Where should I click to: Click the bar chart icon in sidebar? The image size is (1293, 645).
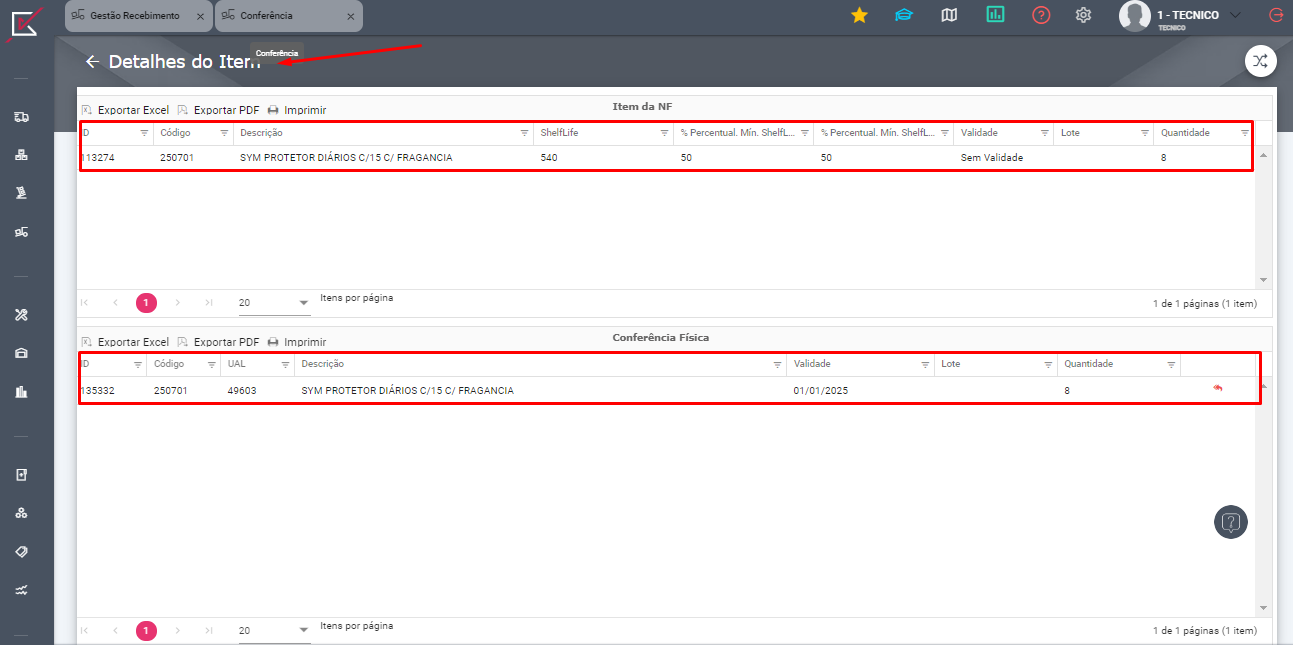(21, 392)
